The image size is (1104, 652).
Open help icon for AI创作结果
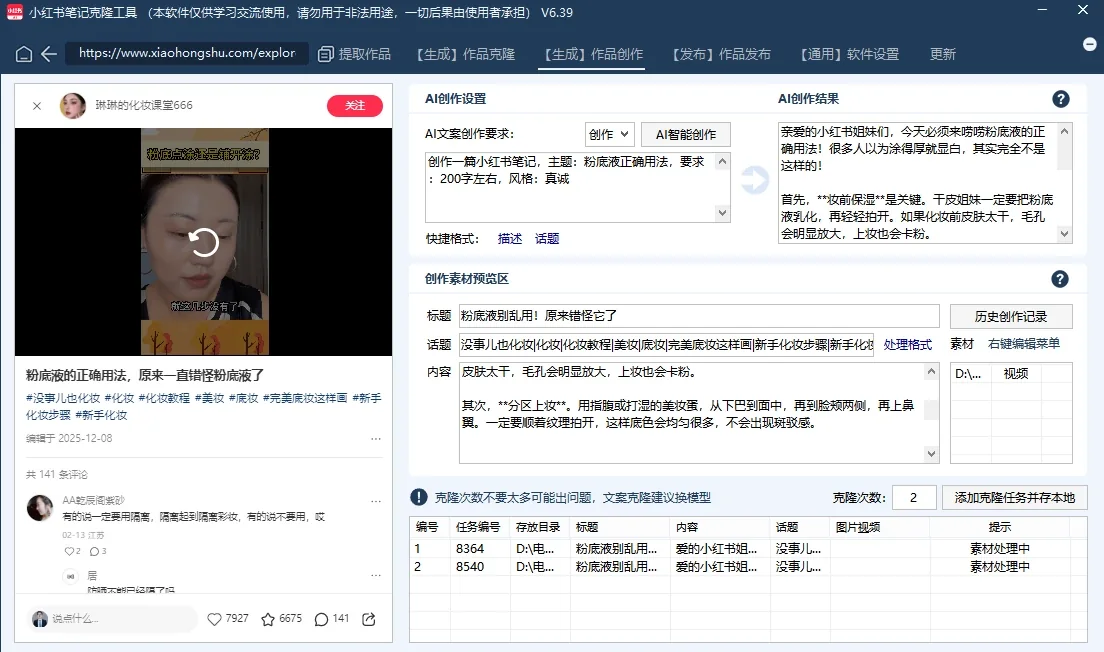coord(1060,99)
